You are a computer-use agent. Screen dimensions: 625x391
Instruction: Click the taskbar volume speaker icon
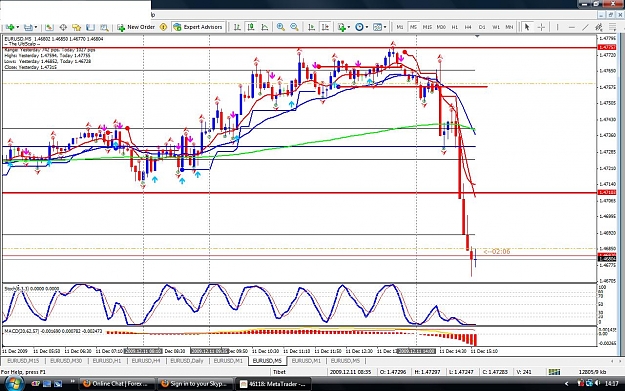pyautogui.click(x=597, y=384)
